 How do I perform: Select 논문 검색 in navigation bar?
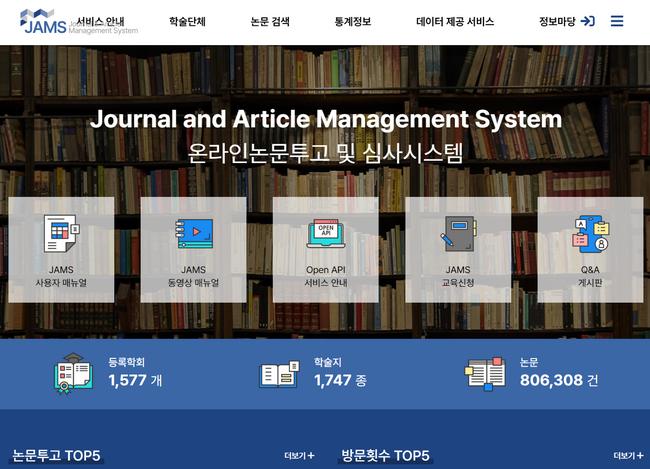[x=270, y=21]
